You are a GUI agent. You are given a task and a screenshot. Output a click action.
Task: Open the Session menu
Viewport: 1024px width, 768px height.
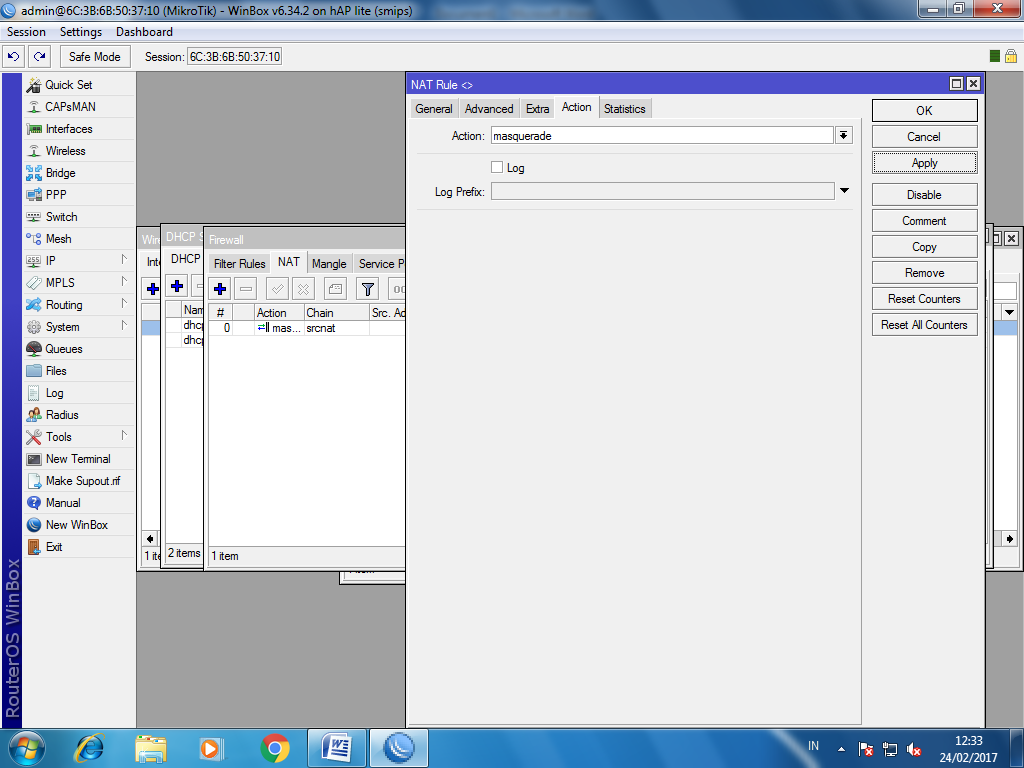point(26,32)
